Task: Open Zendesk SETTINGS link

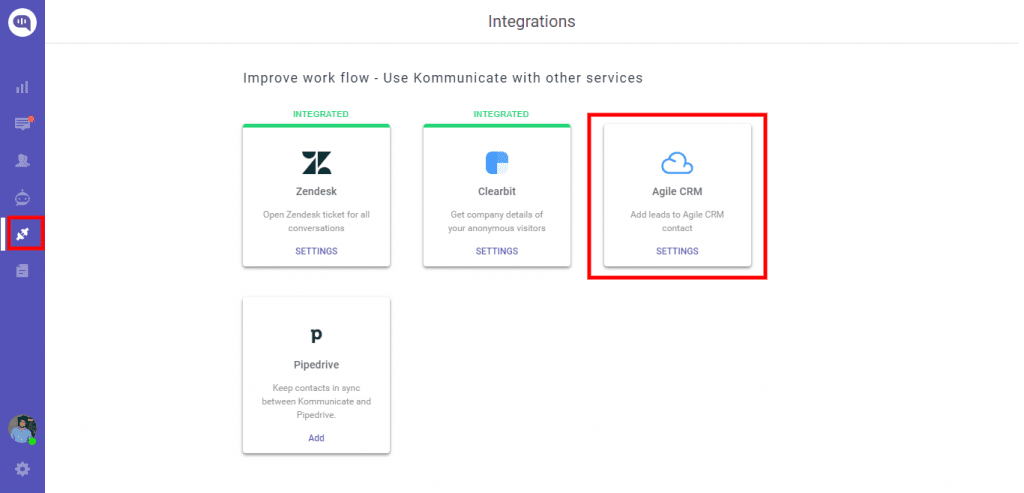Action: [x=316, y=251]
